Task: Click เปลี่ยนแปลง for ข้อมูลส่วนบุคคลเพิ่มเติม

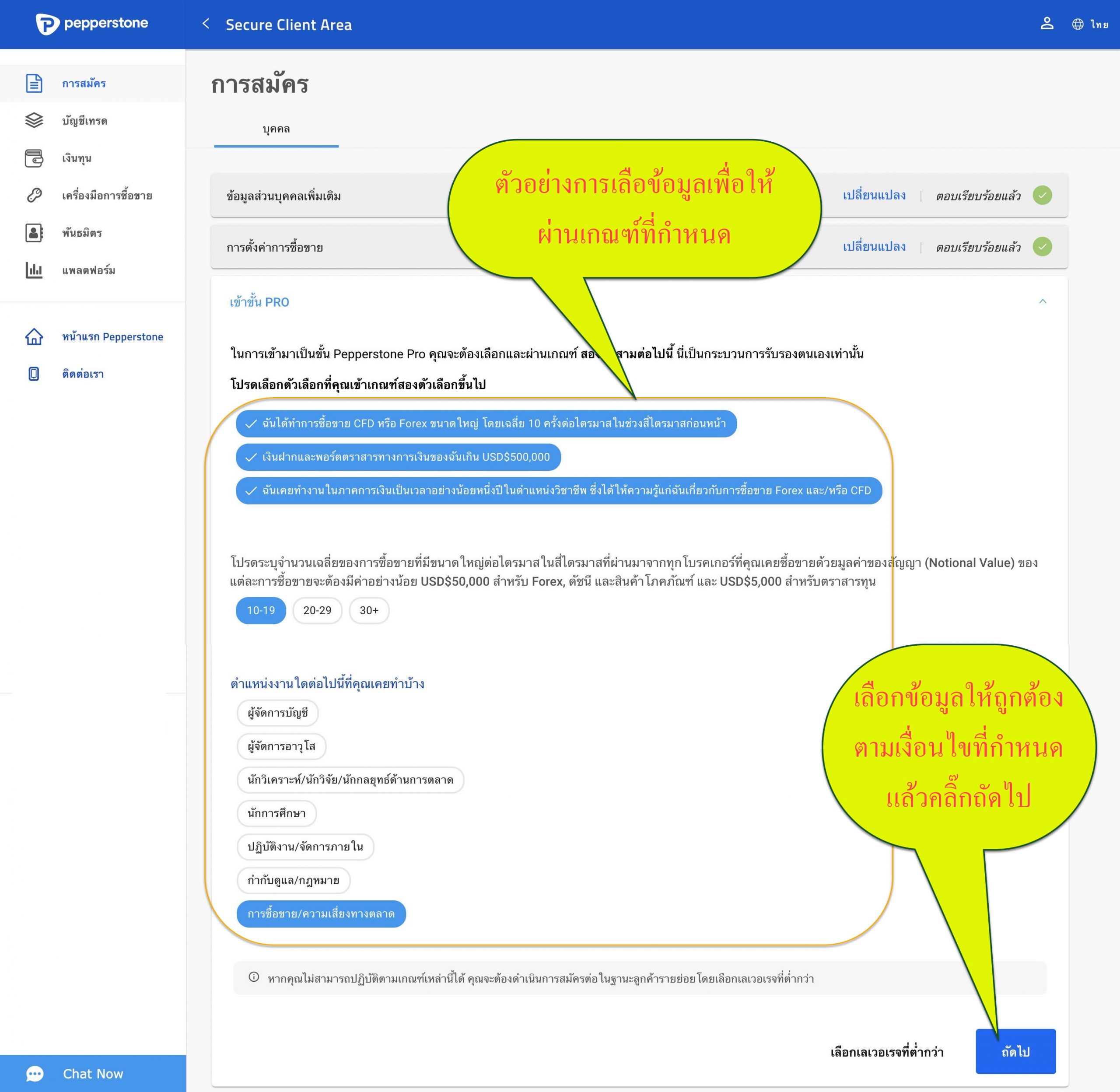Action: coord(874,196)
